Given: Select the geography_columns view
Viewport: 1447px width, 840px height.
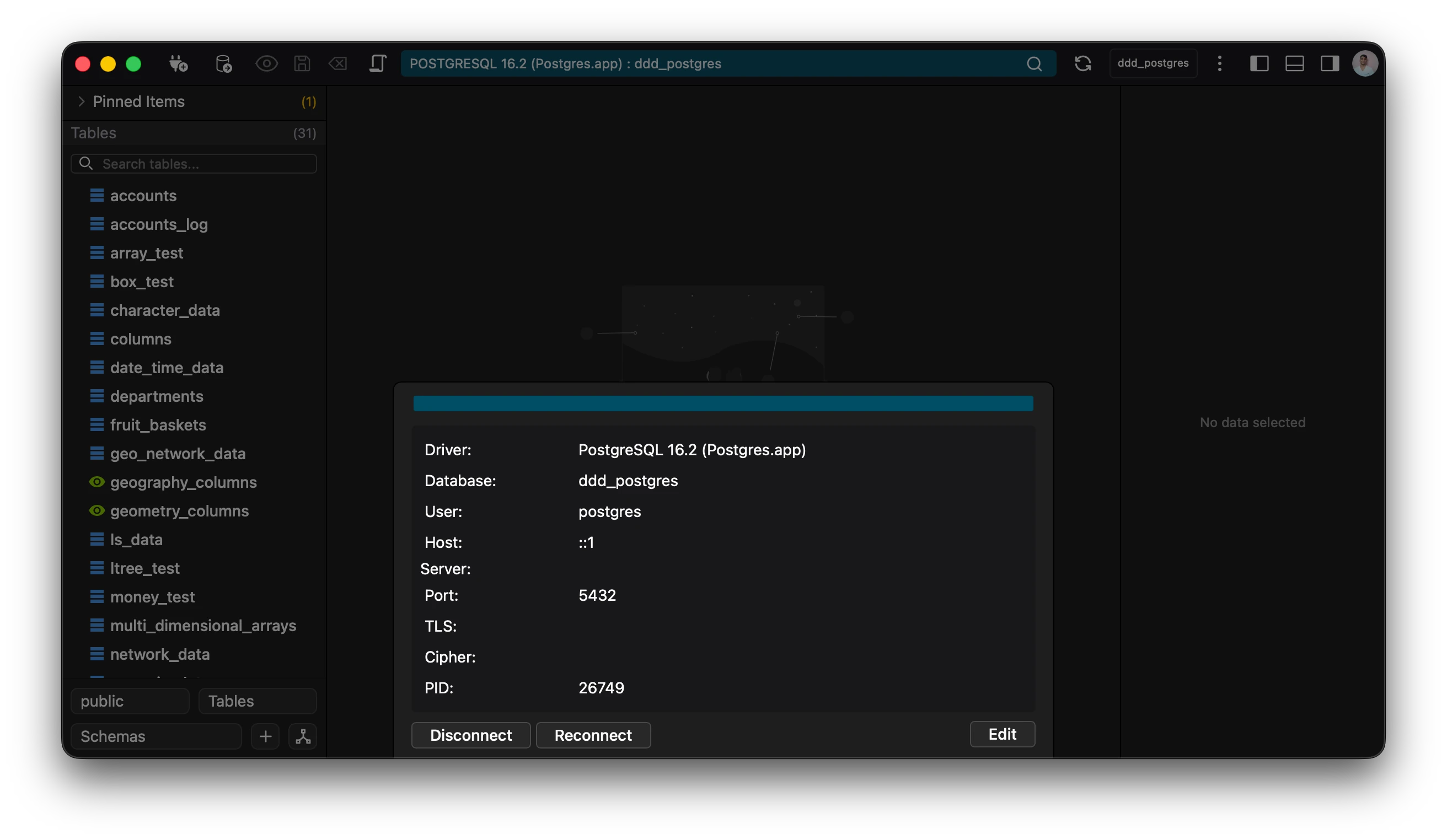Looking at the screenshot, I should point(183,482).
